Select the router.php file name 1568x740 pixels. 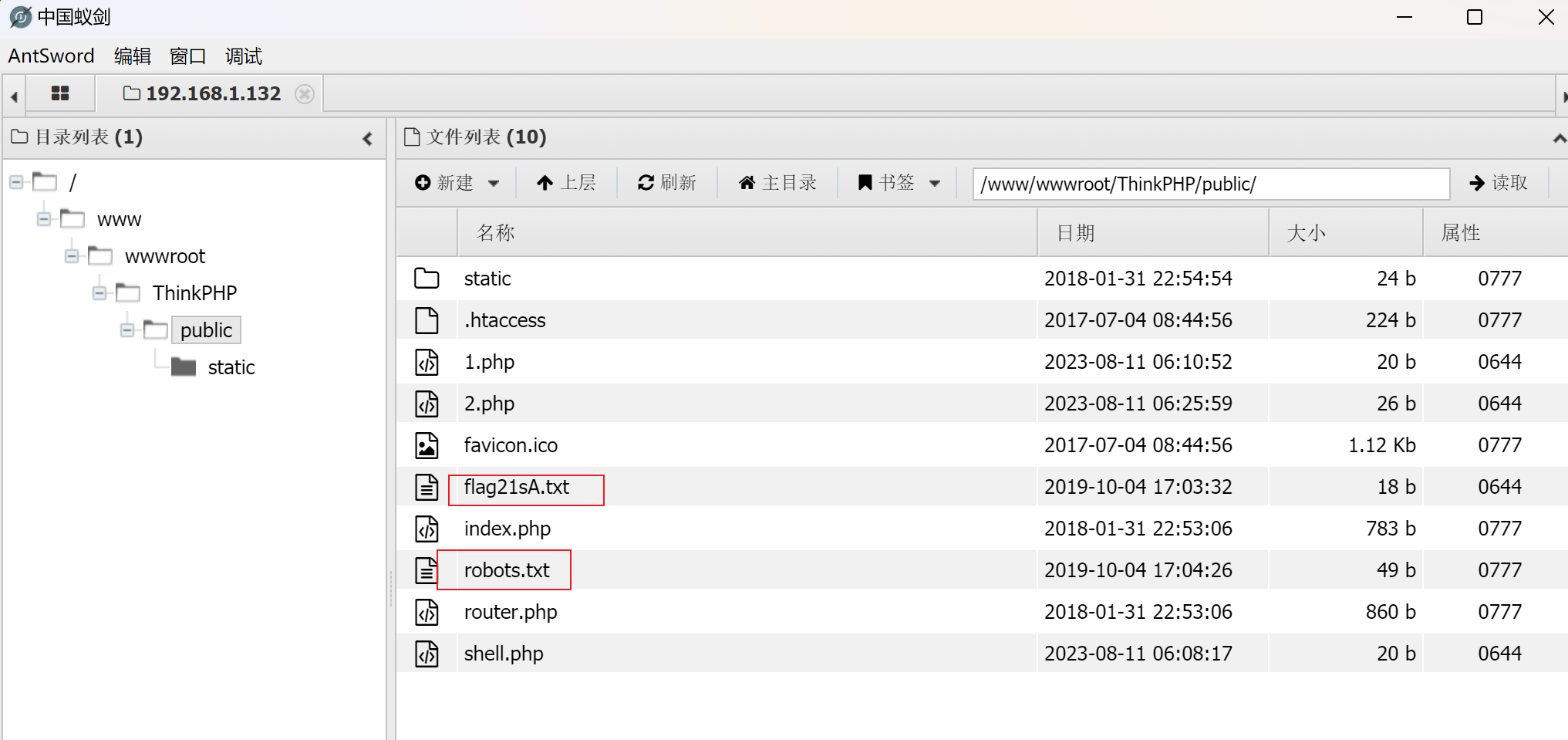pos(511,612)
